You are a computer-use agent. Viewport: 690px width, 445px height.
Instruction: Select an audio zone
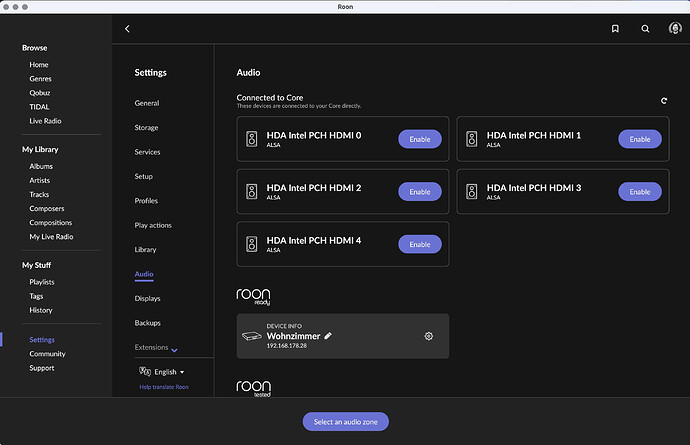coord(345,422)
